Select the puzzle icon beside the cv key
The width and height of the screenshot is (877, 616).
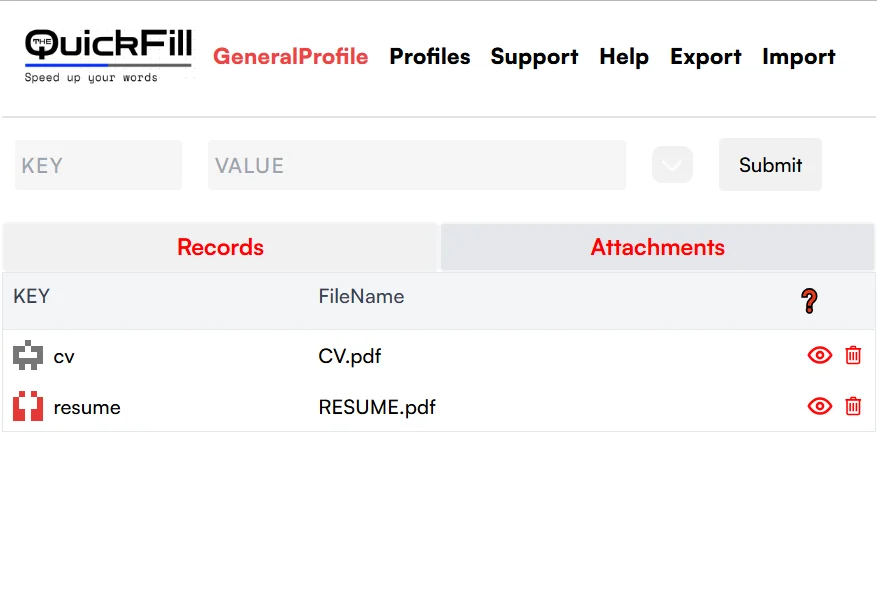click(28, 355)
